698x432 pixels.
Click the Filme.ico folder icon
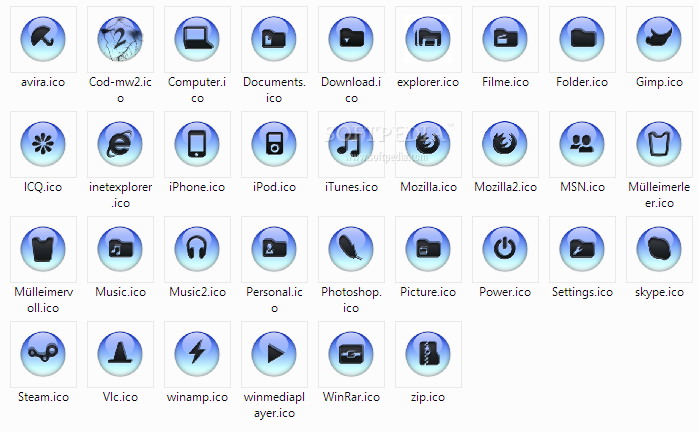coord(505,39)
